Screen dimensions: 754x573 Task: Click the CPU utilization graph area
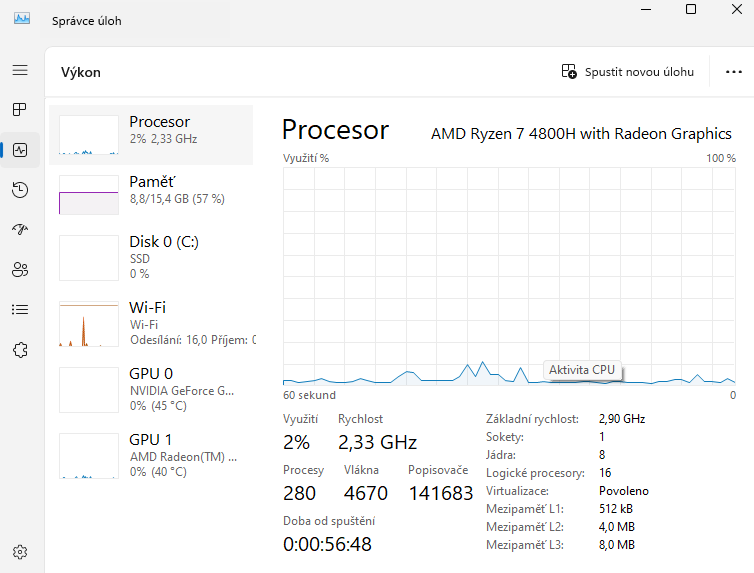509,275
